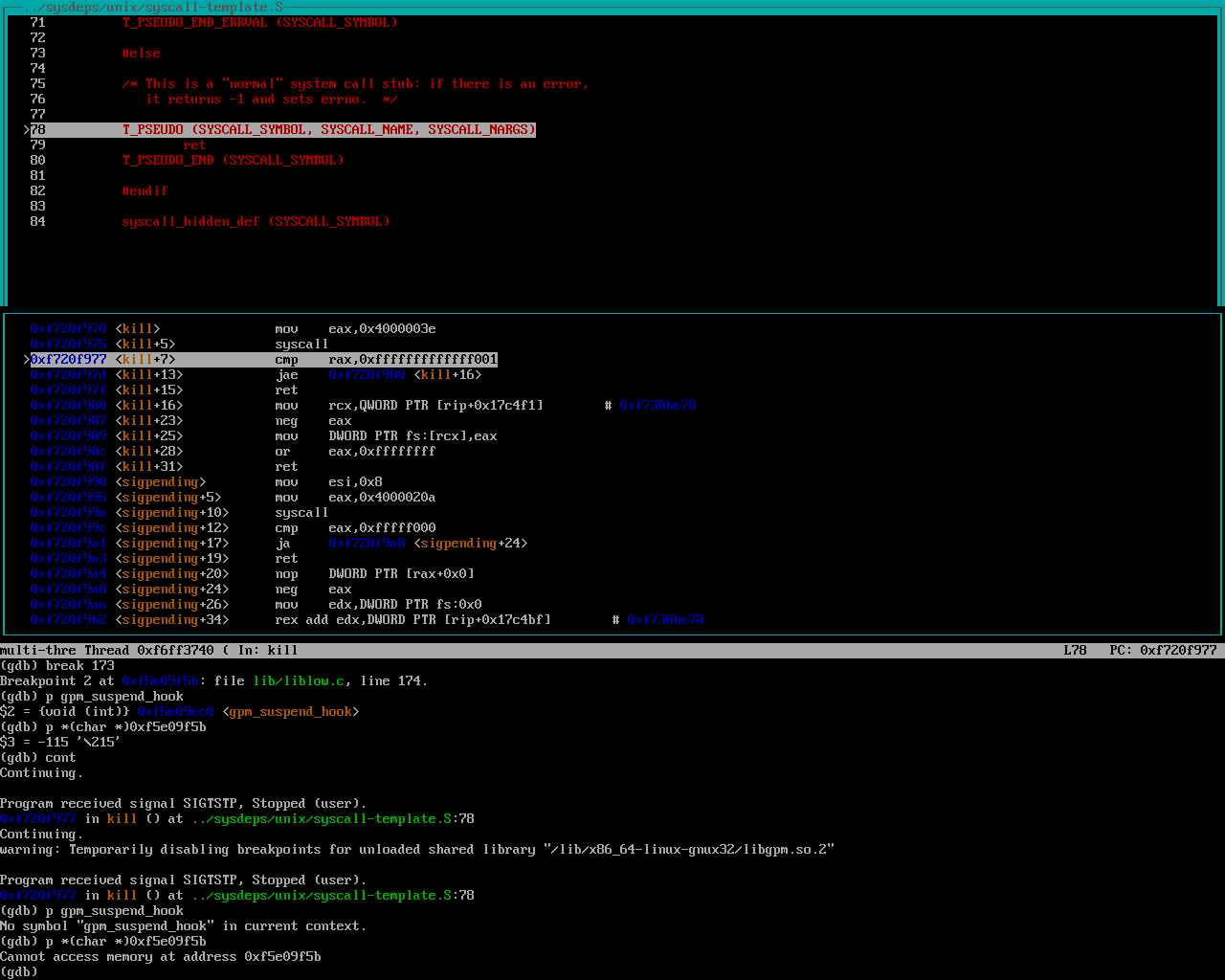Click the current-instruction arrow marker at kill+7
This screenshot has height=980, width=1225.
(x=27, y=359)
